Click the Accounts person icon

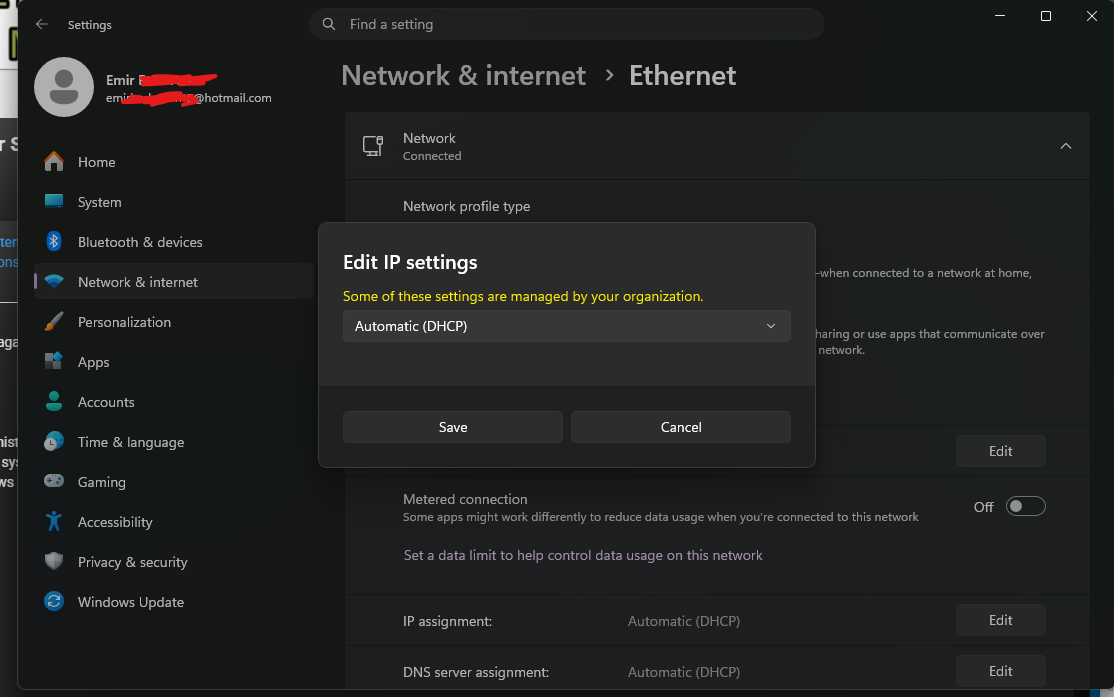54,401
